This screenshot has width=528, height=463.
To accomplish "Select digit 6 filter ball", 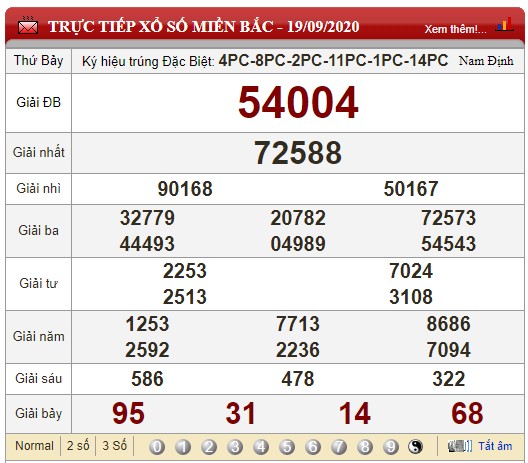I will coord(313,447).
